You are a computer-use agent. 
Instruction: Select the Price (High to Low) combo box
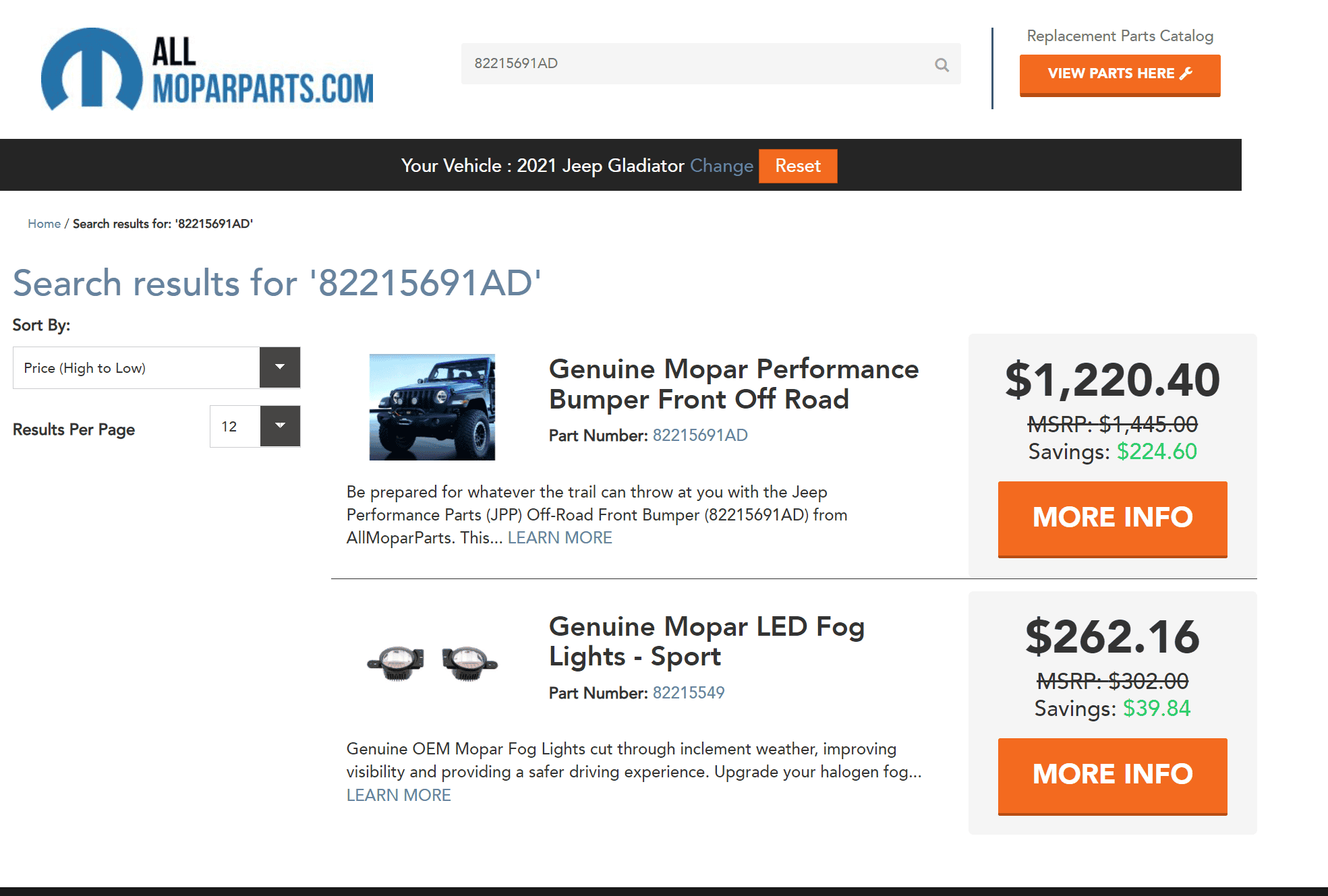coord(156,367)
